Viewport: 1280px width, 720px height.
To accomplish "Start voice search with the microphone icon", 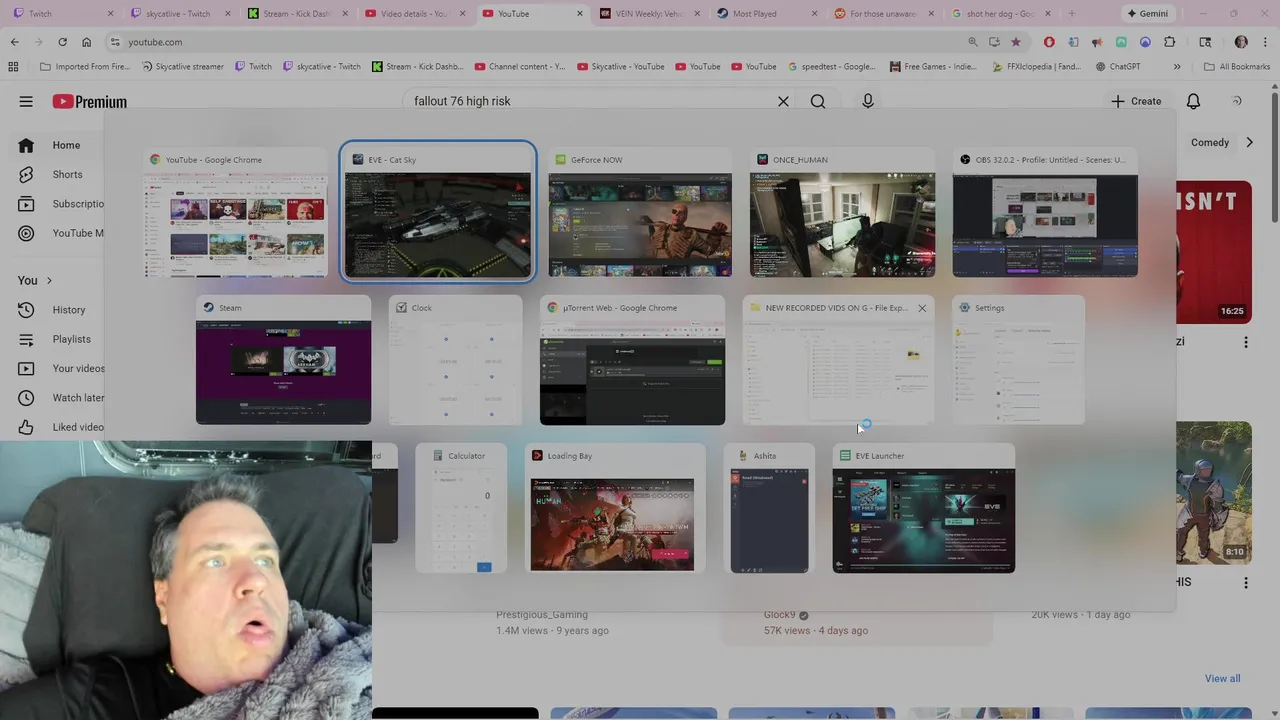I will pyautogui.click(x=868, y=101).
